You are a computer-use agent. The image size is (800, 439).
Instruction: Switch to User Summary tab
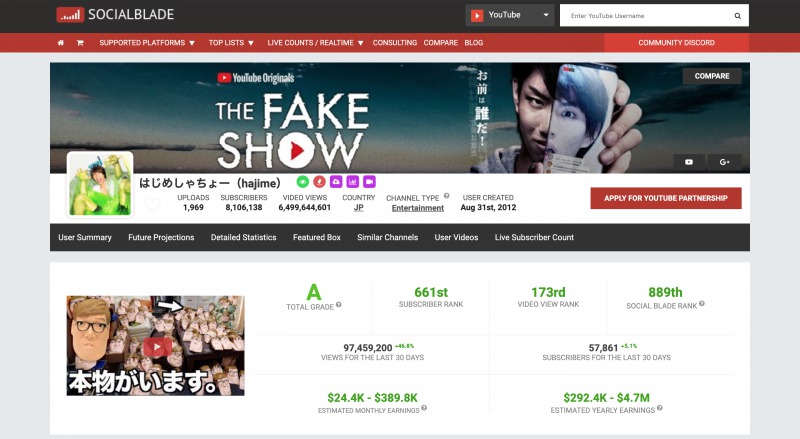tap(85, 237)
